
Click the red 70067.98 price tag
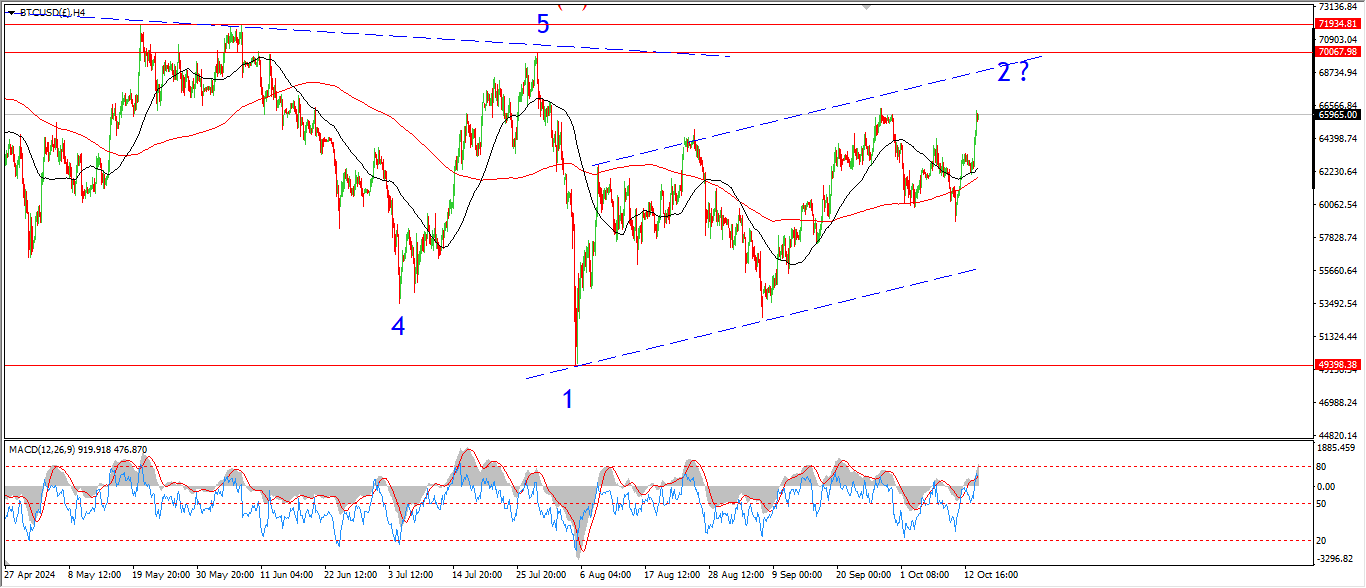(x=1338, y=52)
